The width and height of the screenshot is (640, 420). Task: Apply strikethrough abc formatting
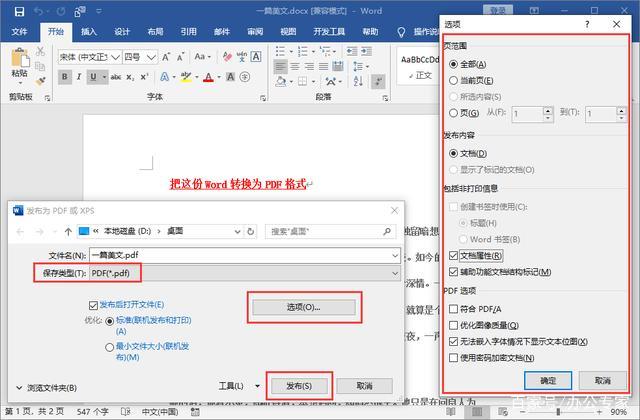(x=116, y=77)
